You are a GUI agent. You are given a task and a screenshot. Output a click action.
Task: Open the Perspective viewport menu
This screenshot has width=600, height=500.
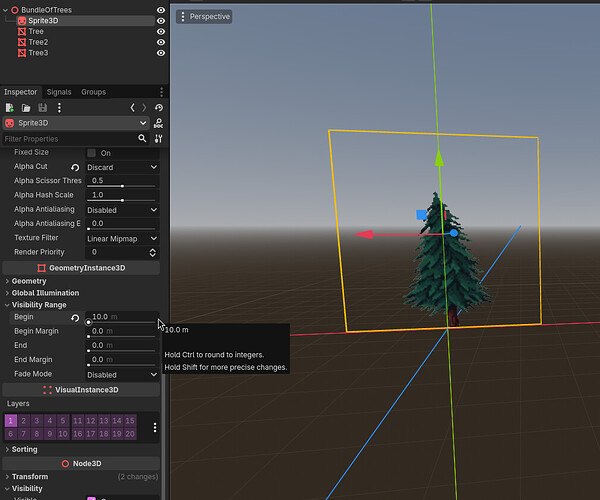(204, 16)
